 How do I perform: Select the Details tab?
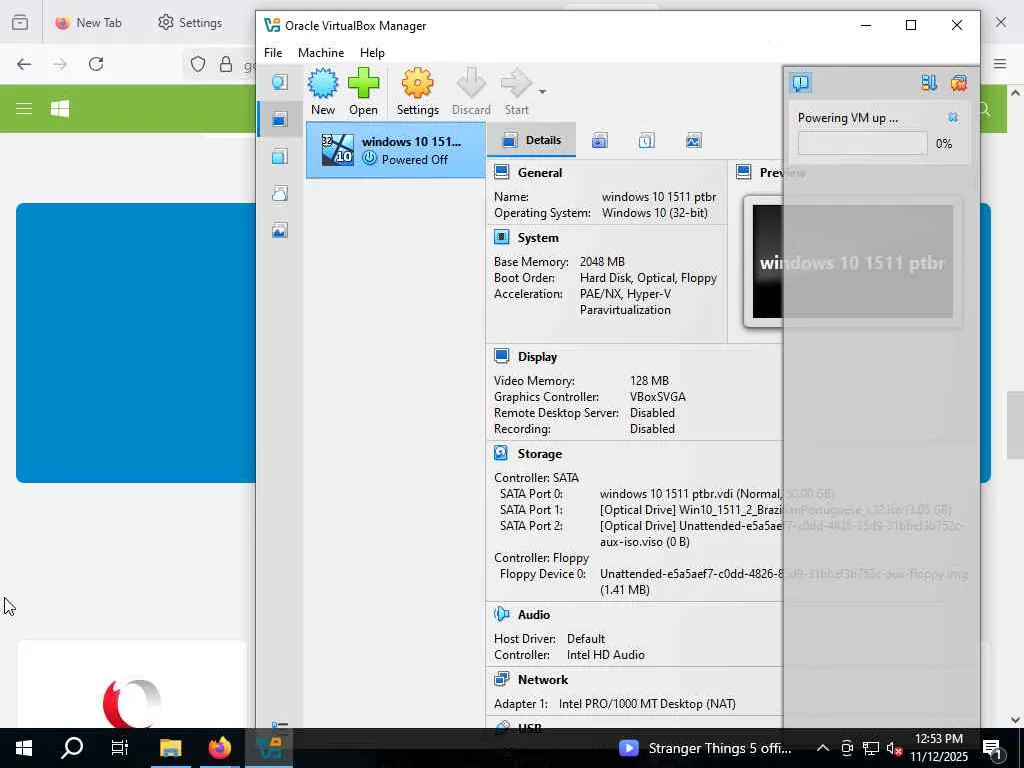coord(532,140)
